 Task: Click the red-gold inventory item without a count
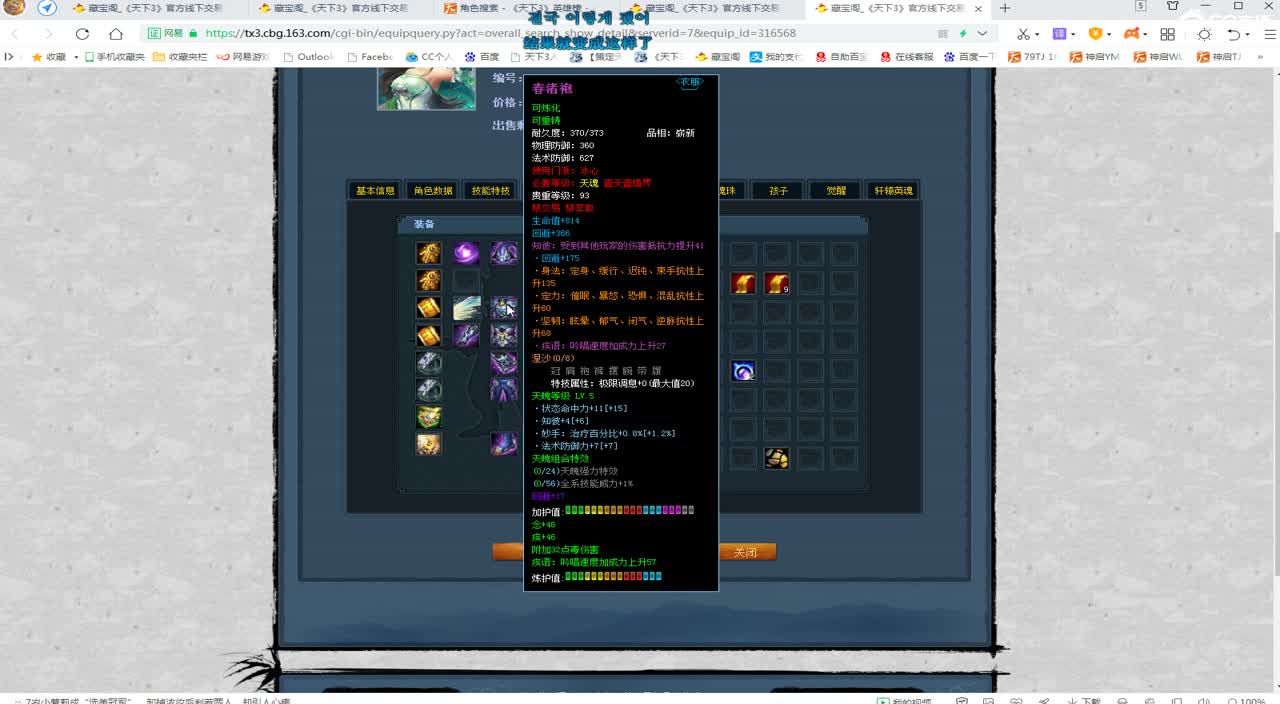click(743, 283)
